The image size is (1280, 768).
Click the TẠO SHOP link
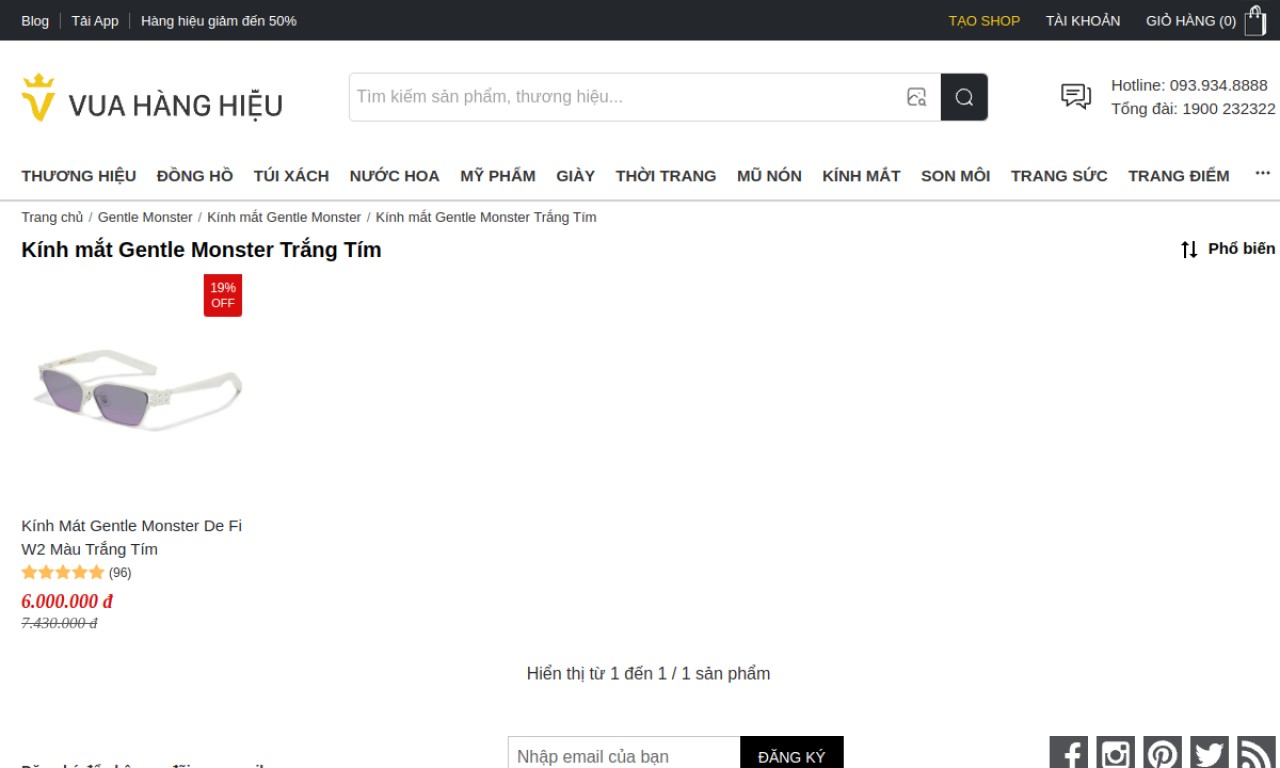pyautogui.click(x=984, y=21)
